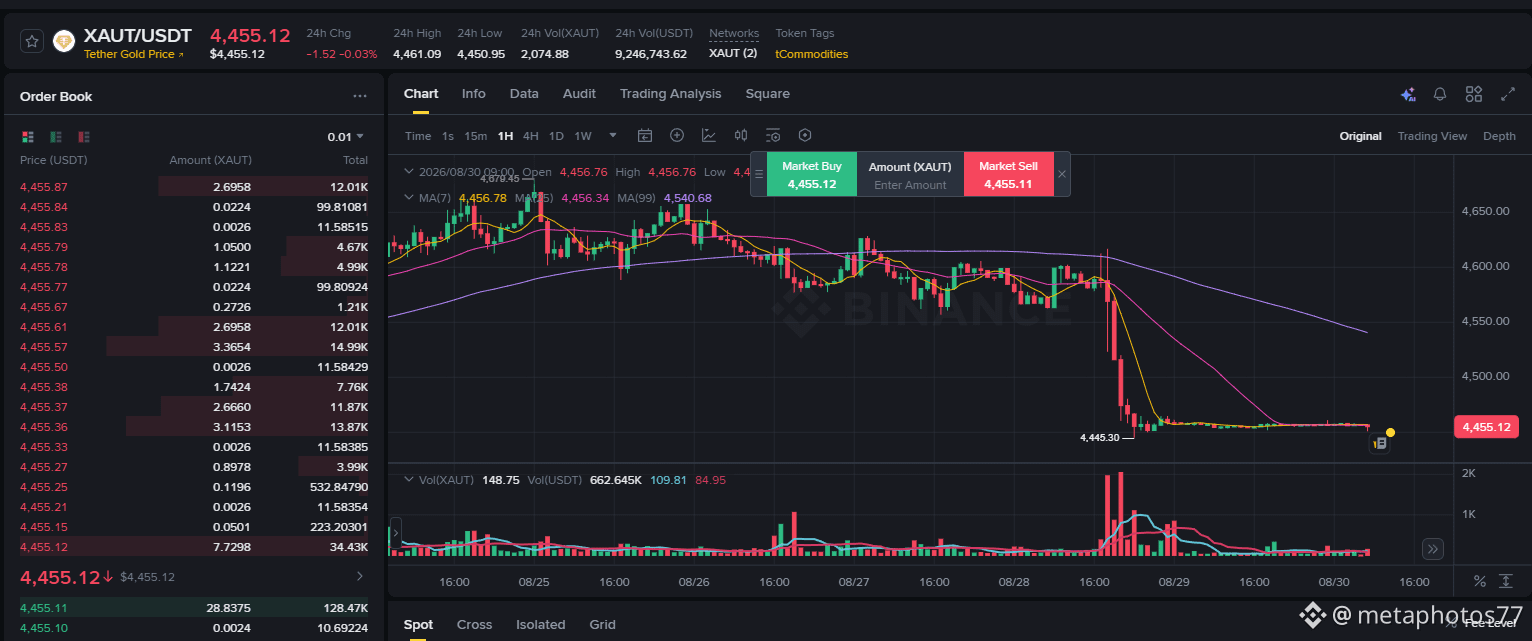Jump to latest candle double-arrow button
The width and height of the screenshot is (1532, 641).
click(x=1433, y=548)
